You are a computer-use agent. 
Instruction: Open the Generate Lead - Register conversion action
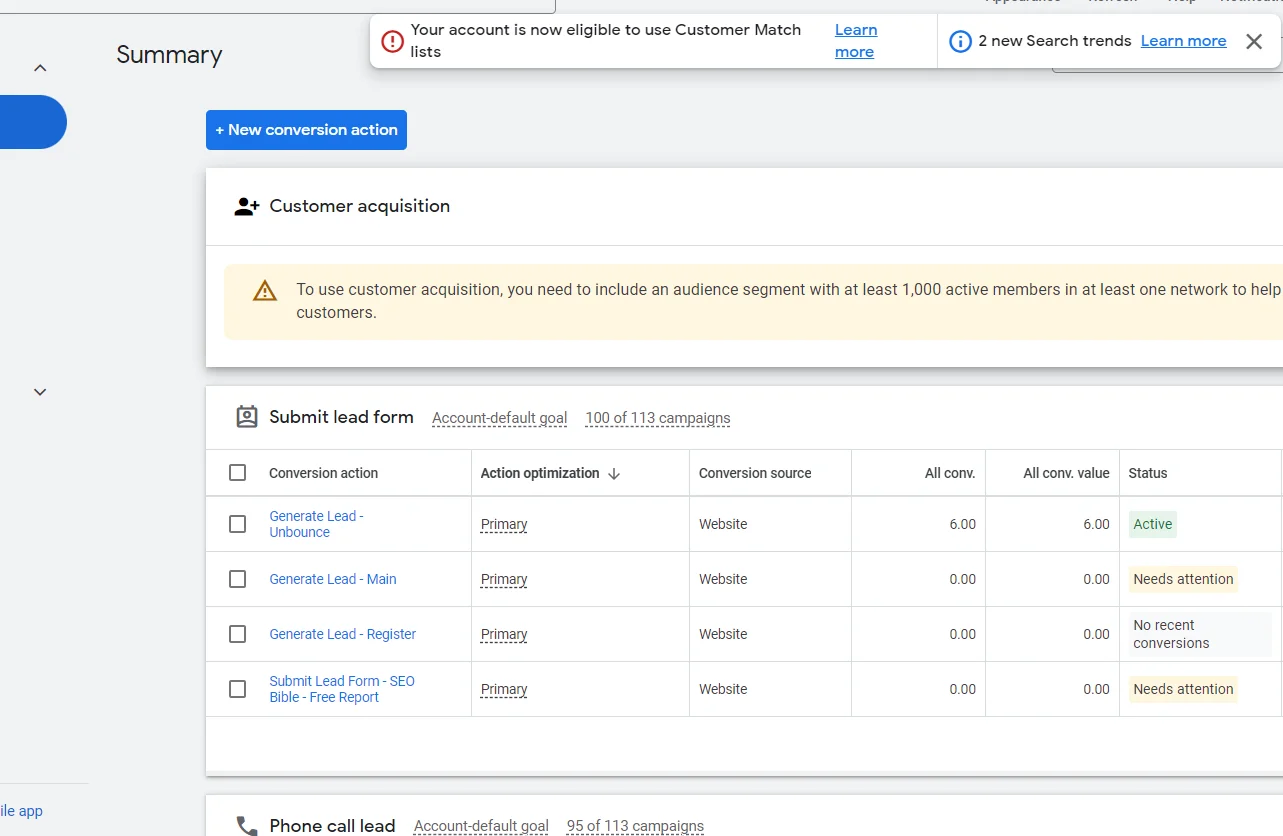[x=342, y=634]
